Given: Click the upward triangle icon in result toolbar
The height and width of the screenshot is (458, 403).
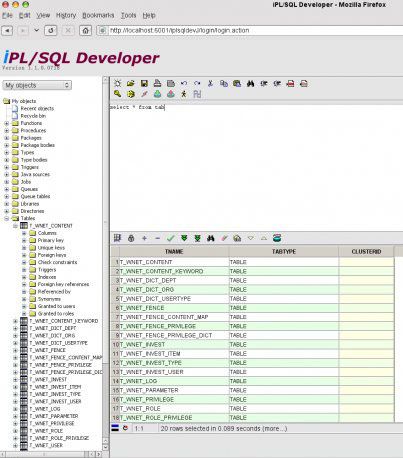Looking at the screenshot, I should coord(264,238).
